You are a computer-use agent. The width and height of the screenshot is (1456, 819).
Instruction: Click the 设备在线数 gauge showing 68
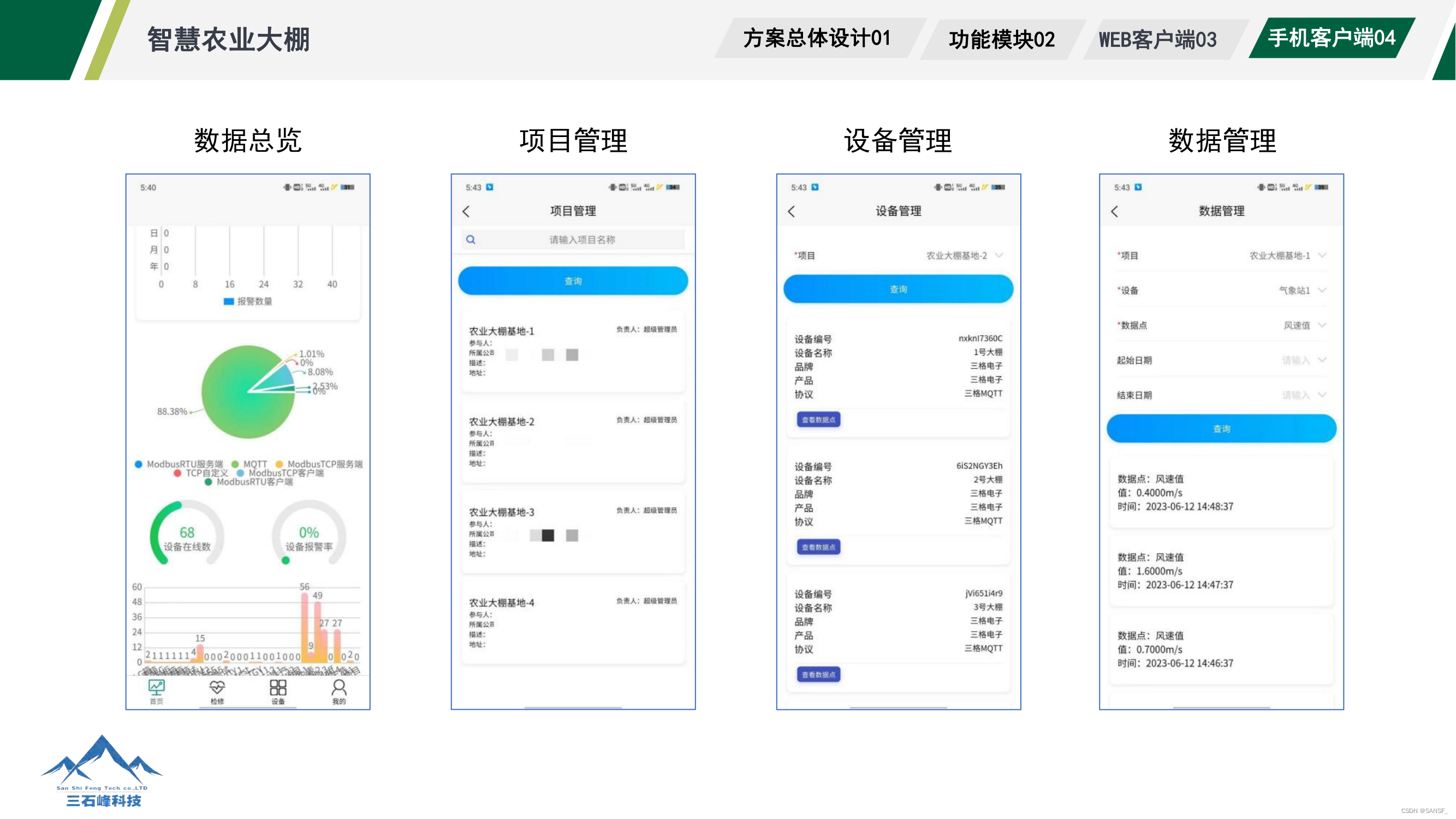pos(187,534)
